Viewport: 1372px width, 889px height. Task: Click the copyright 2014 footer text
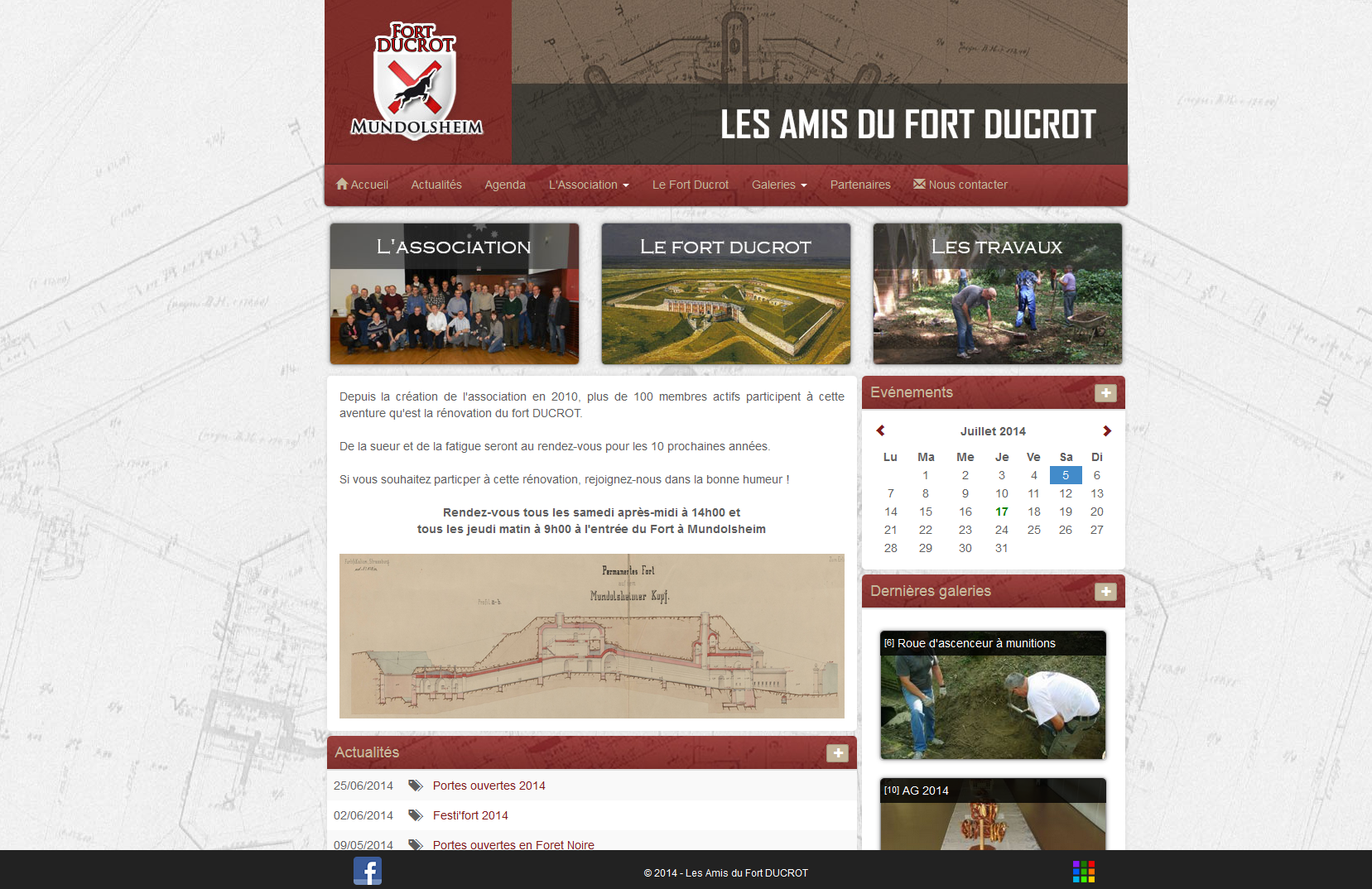(x=726, y=872)
